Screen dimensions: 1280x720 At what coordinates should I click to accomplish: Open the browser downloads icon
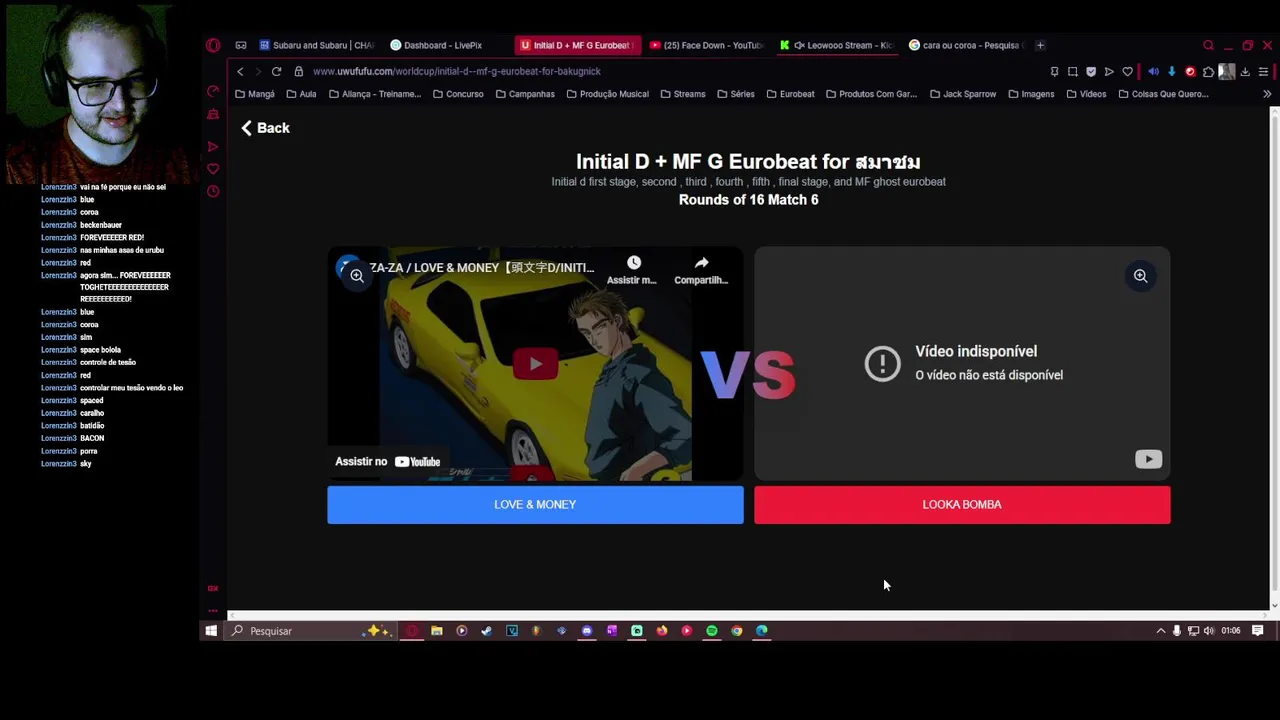pos(1245,71)
